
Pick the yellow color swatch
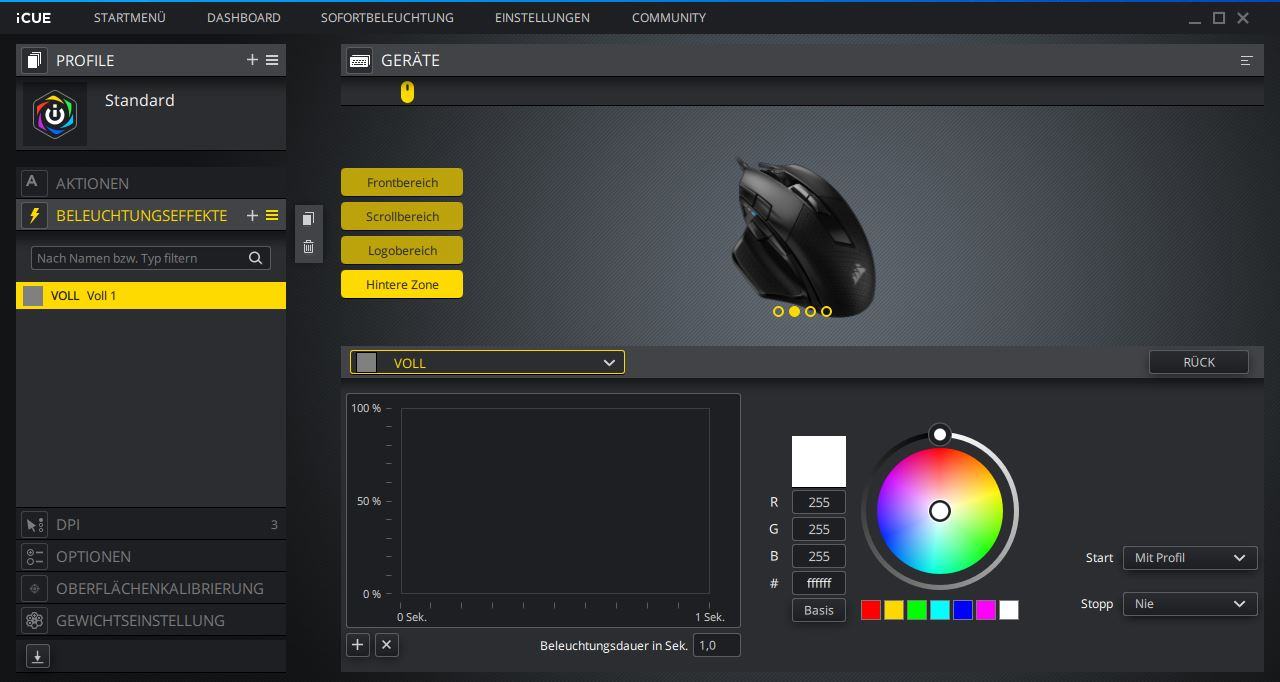[894, 610]
